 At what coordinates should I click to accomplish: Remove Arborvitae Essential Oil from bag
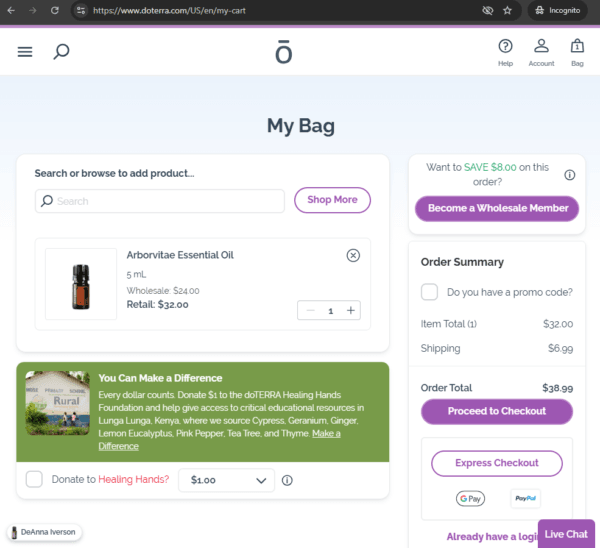pos(353,255)
